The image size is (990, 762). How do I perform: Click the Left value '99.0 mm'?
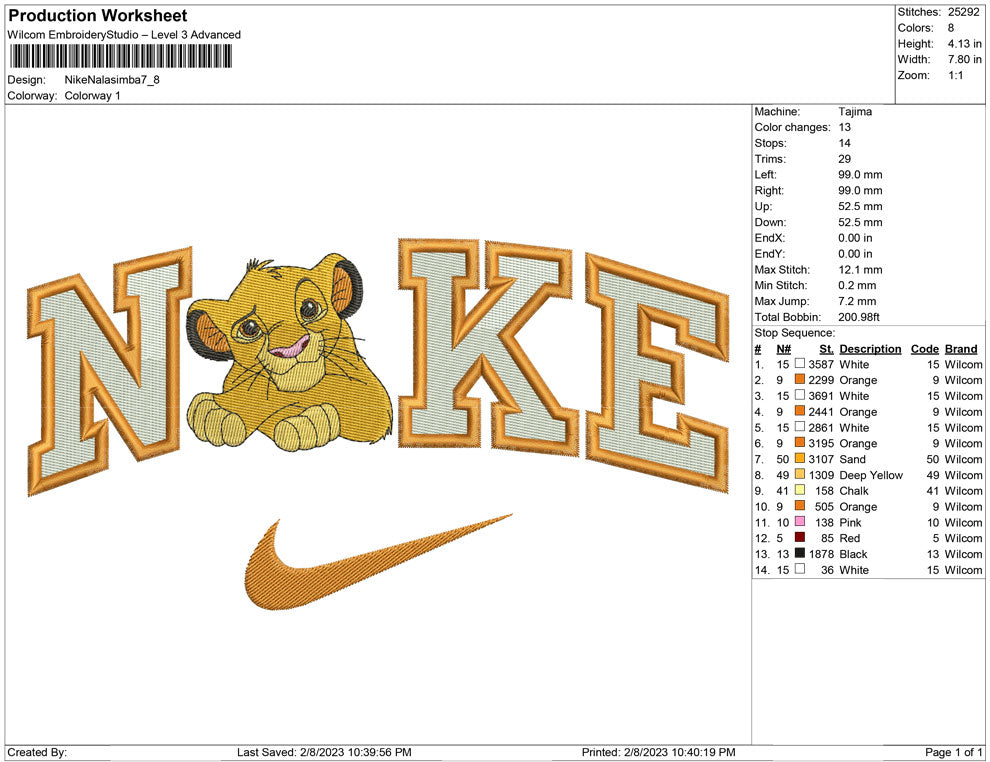(x=860, y=174)
